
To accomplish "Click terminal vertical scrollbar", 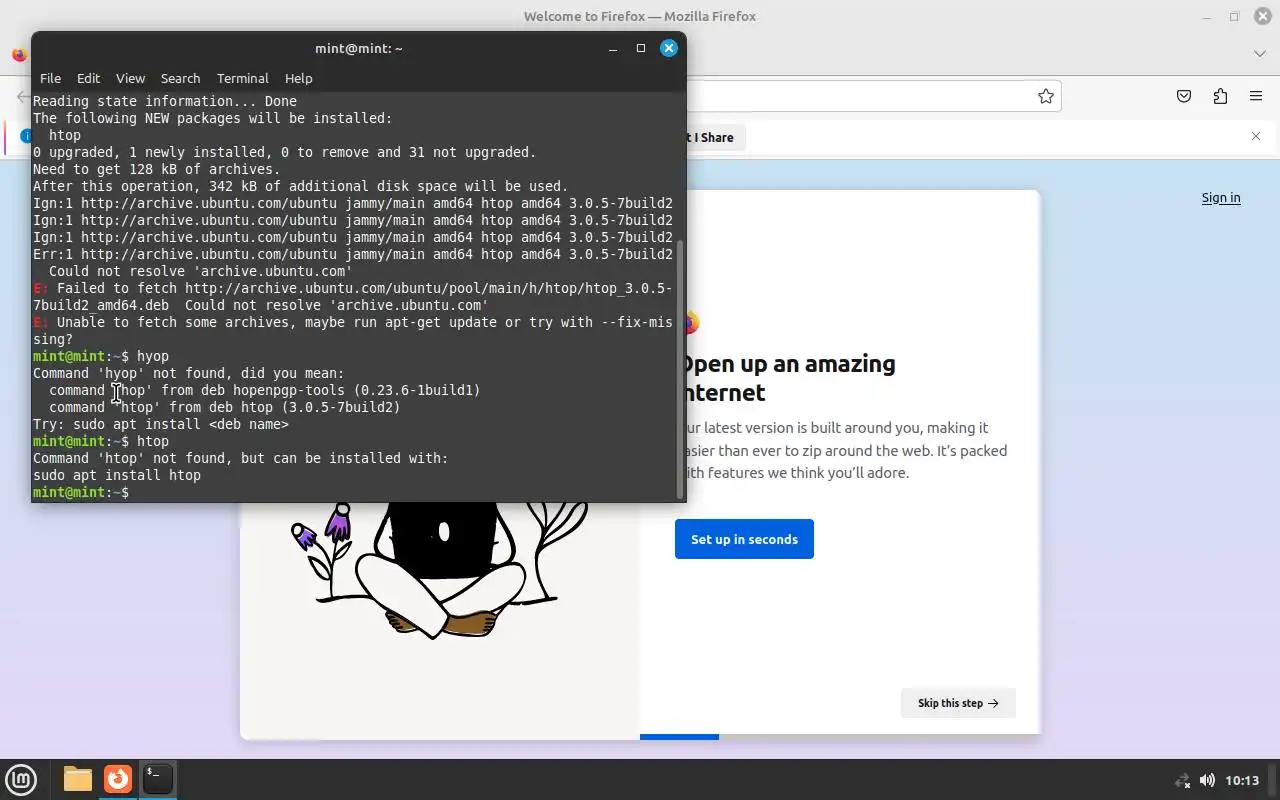I will point(682,368).
